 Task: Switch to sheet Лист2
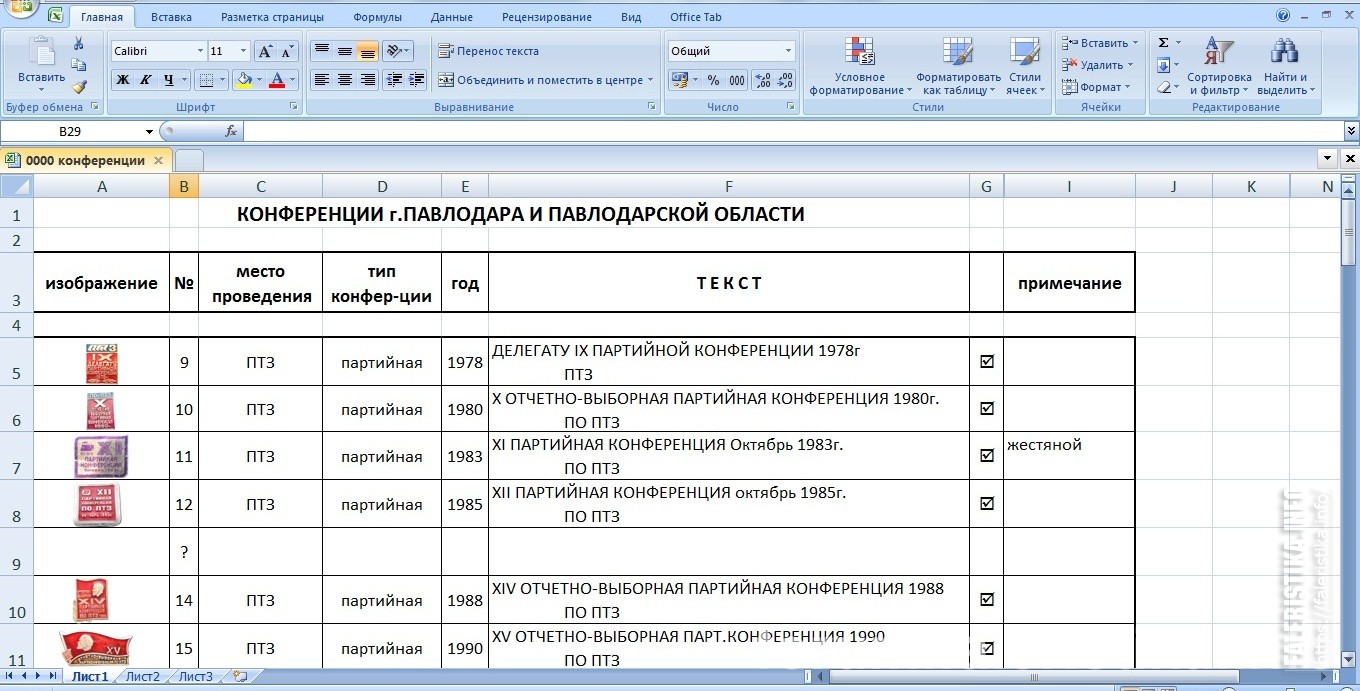[x=142, y=676]
